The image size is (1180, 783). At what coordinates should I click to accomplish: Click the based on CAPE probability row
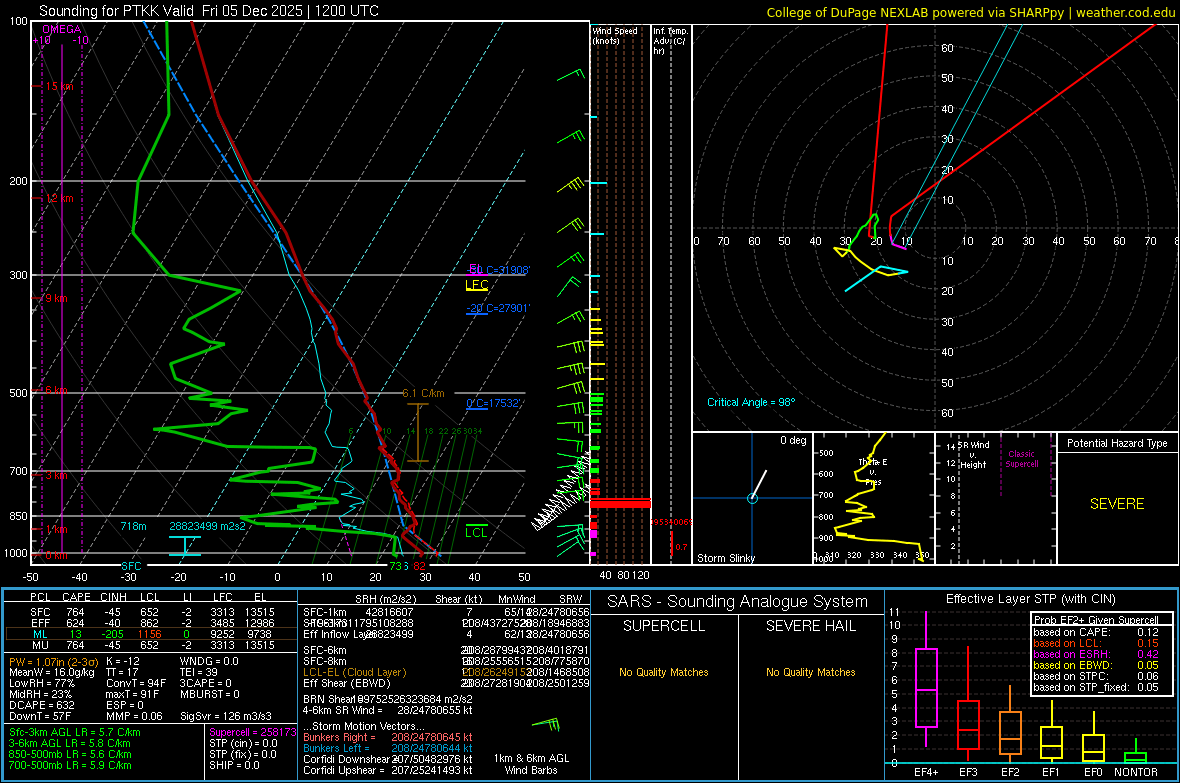[x=1096, y=632]
